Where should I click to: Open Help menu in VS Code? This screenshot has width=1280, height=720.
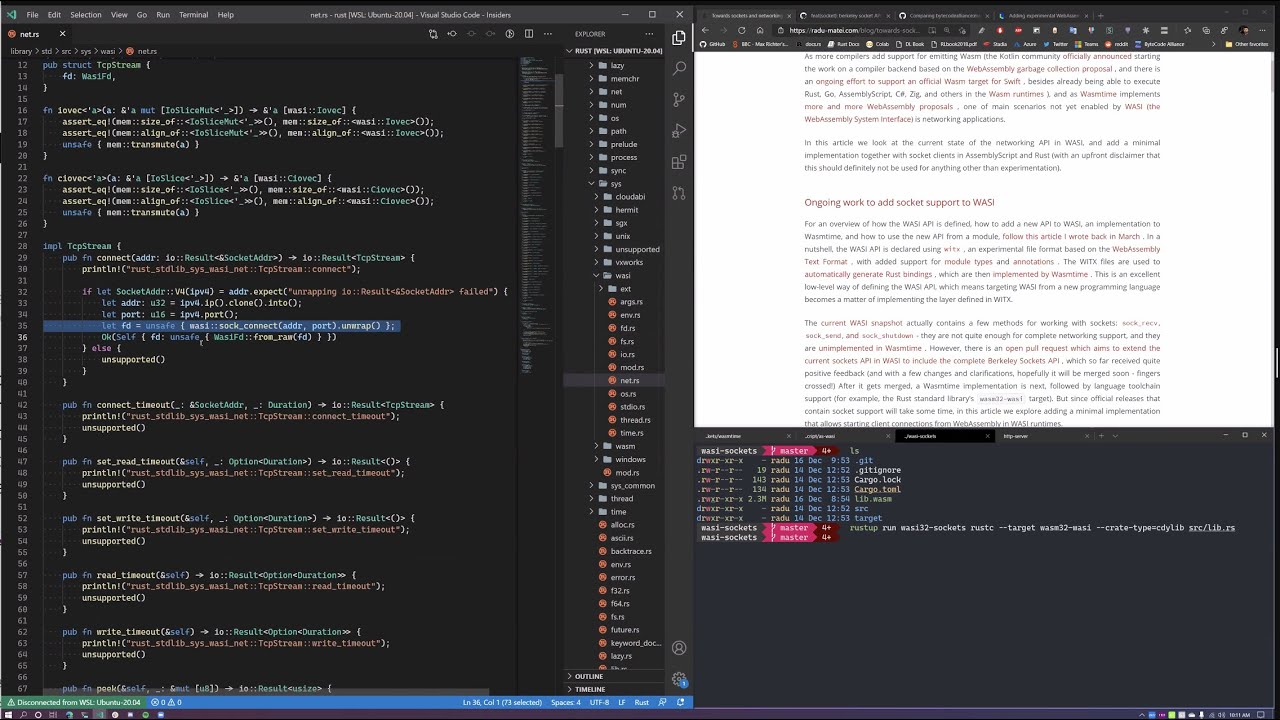coord(226,15)
